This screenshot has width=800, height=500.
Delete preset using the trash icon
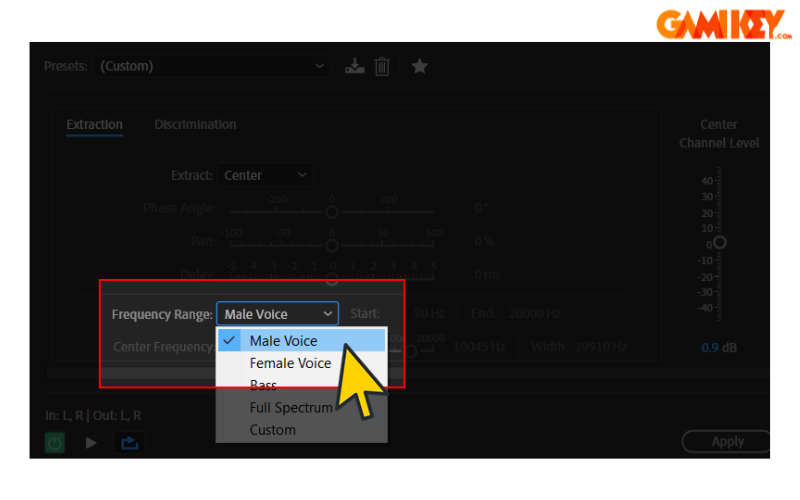pos(382,66)
